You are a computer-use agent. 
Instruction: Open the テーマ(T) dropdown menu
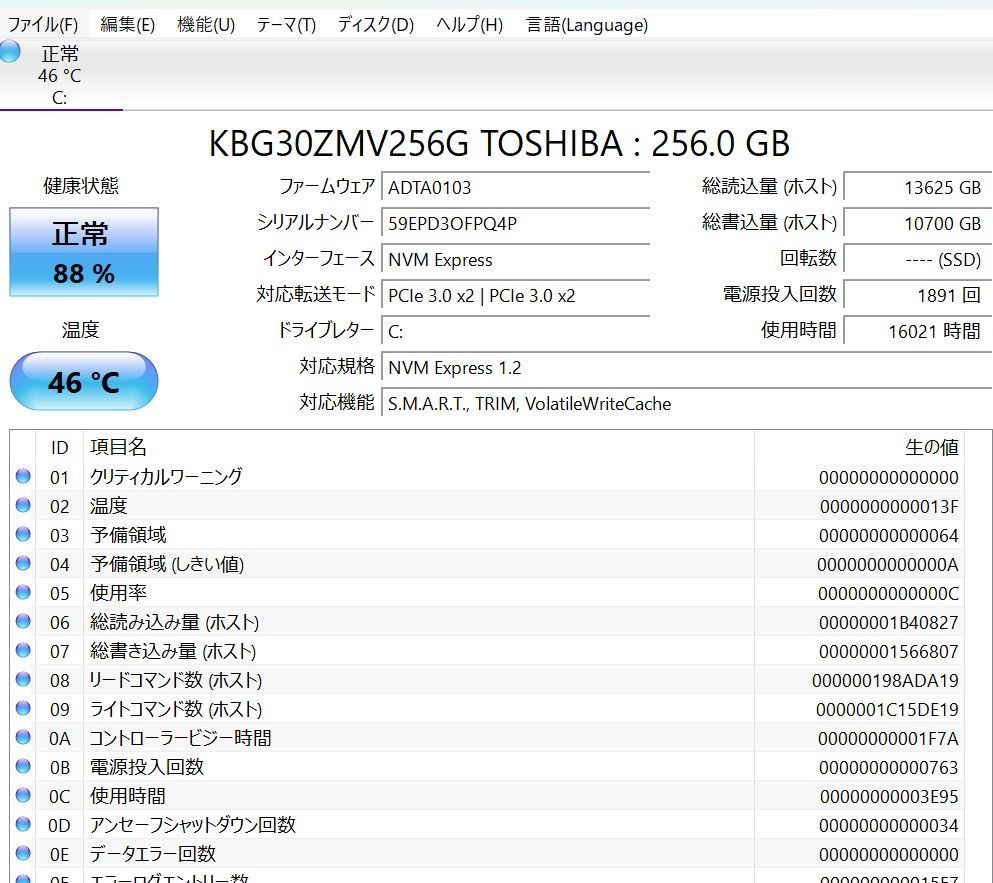click(286, 24)
